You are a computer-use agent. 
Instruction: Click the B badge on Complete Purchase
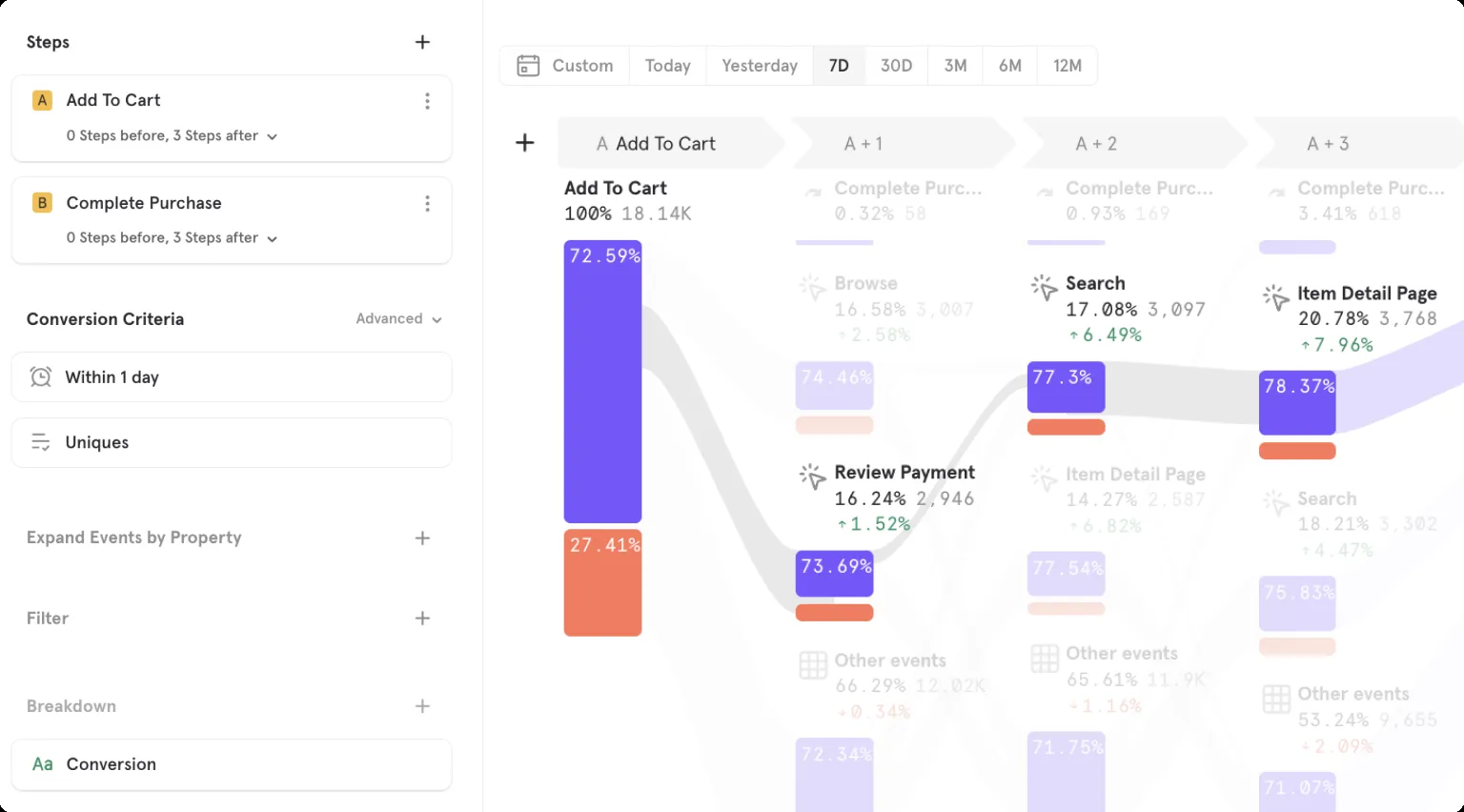pyautogui.click(x=42, y=203)
